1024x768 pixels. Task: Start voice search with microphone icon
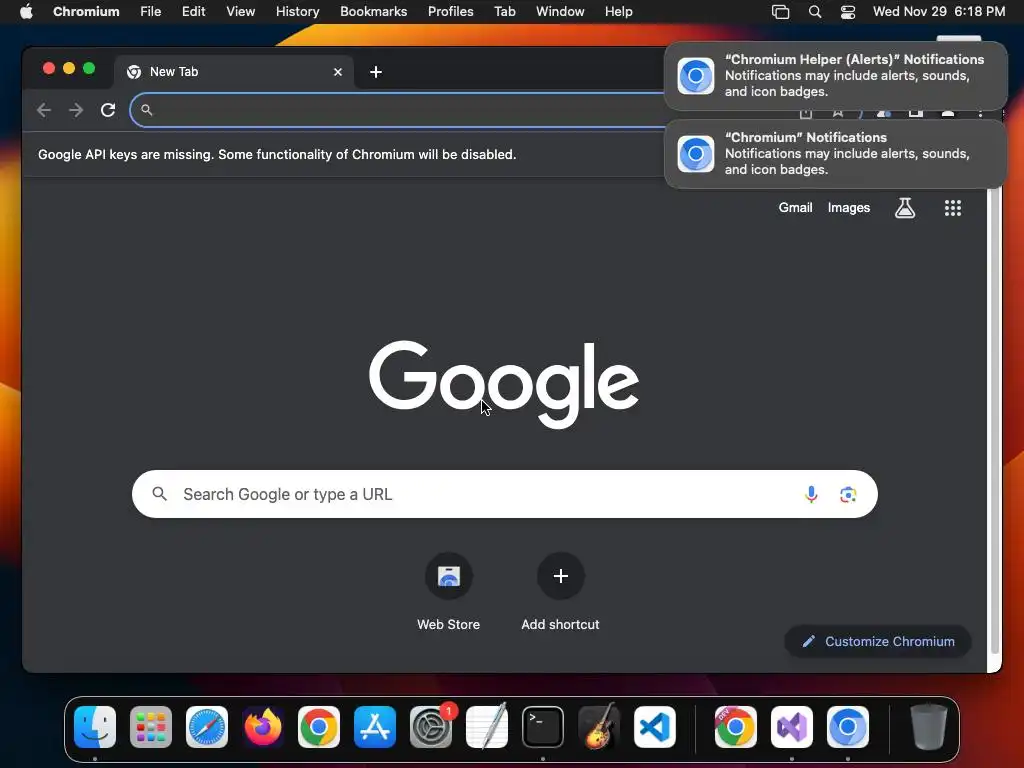click(810, 494)
